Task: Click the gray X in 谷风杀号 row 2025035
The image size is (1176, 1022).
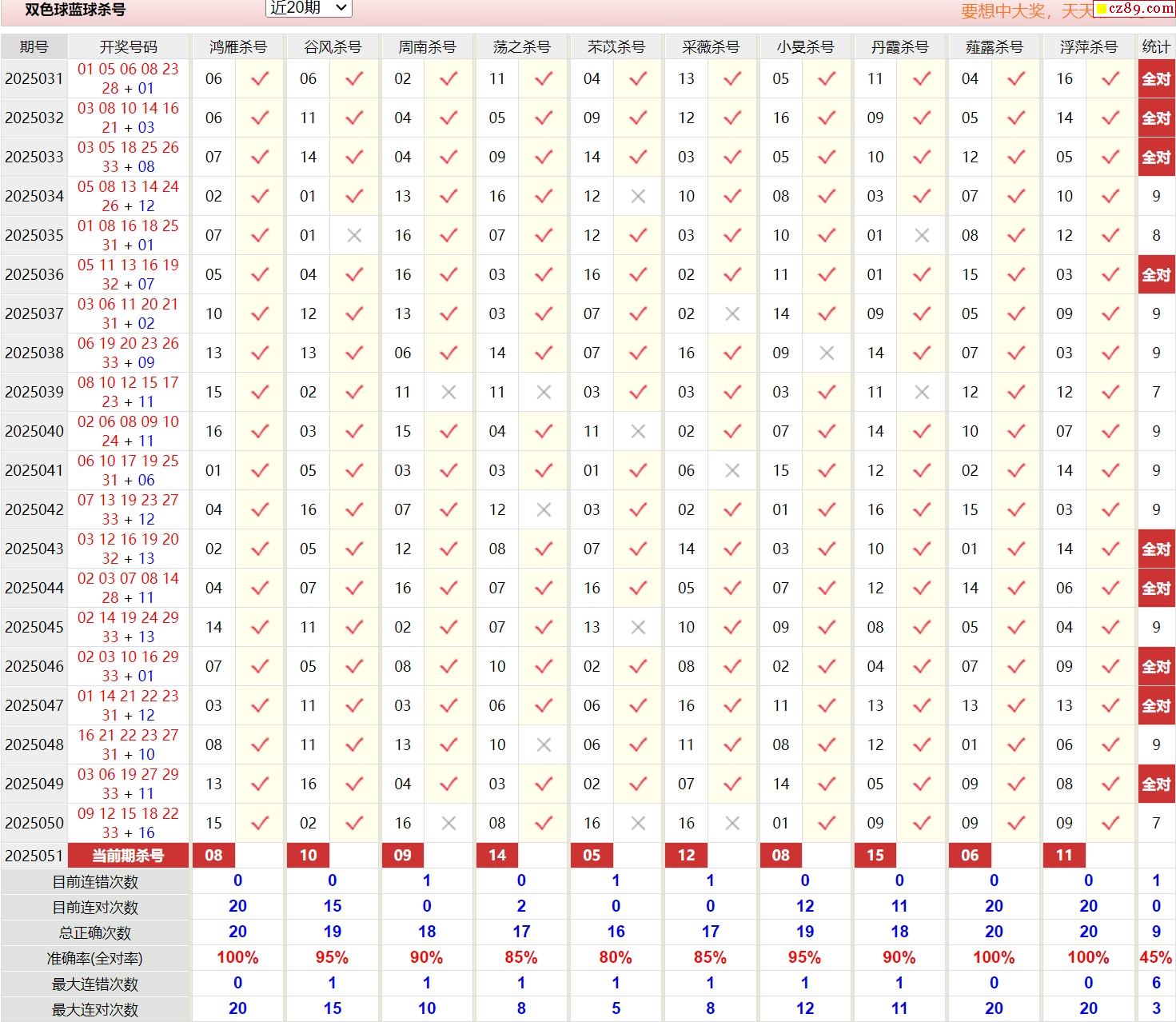Action: [x=354, y=236]
